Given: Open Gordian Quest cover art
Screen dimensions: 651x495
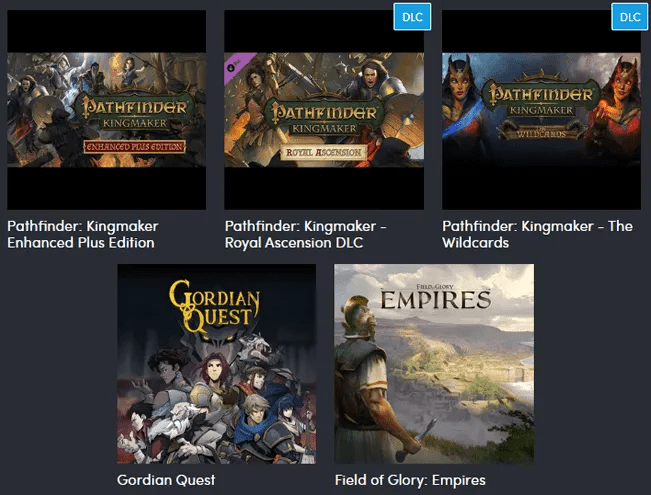Looking at the screenshot, I should pos(216,364).
